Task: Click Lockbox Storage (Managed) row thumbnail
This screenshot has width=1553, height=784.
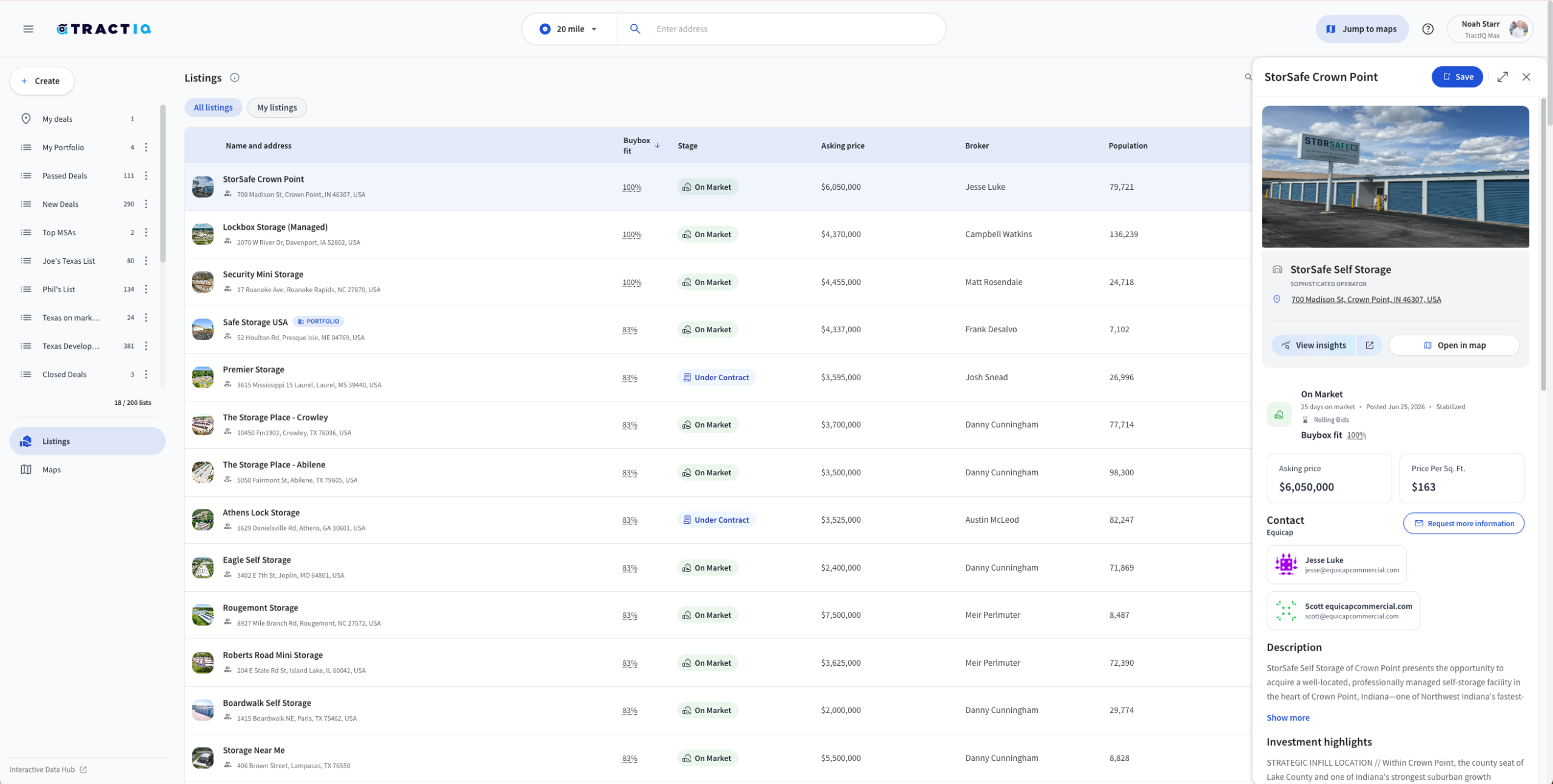Action: (x=203, y=234)
